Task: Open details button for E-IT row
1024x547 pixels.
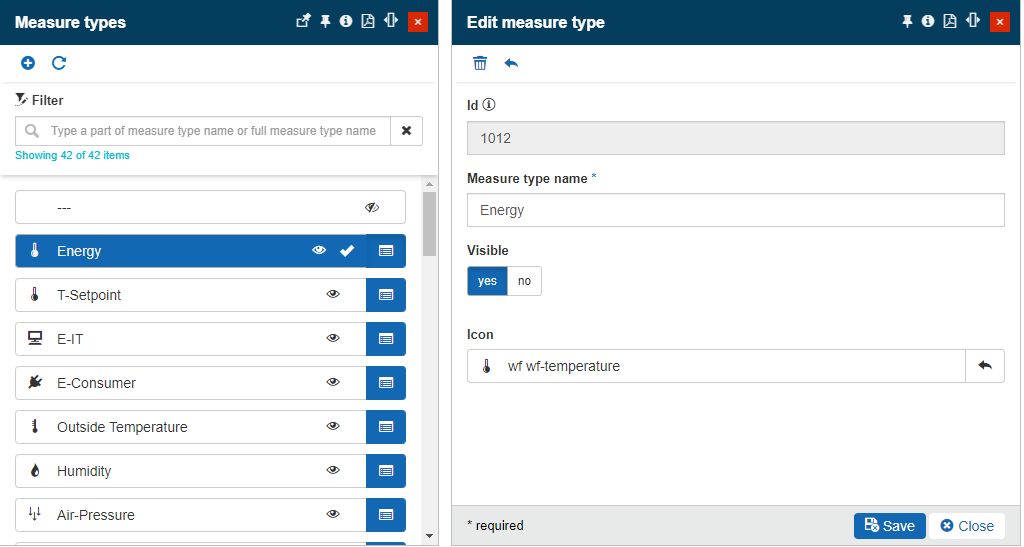Action: 386,339
